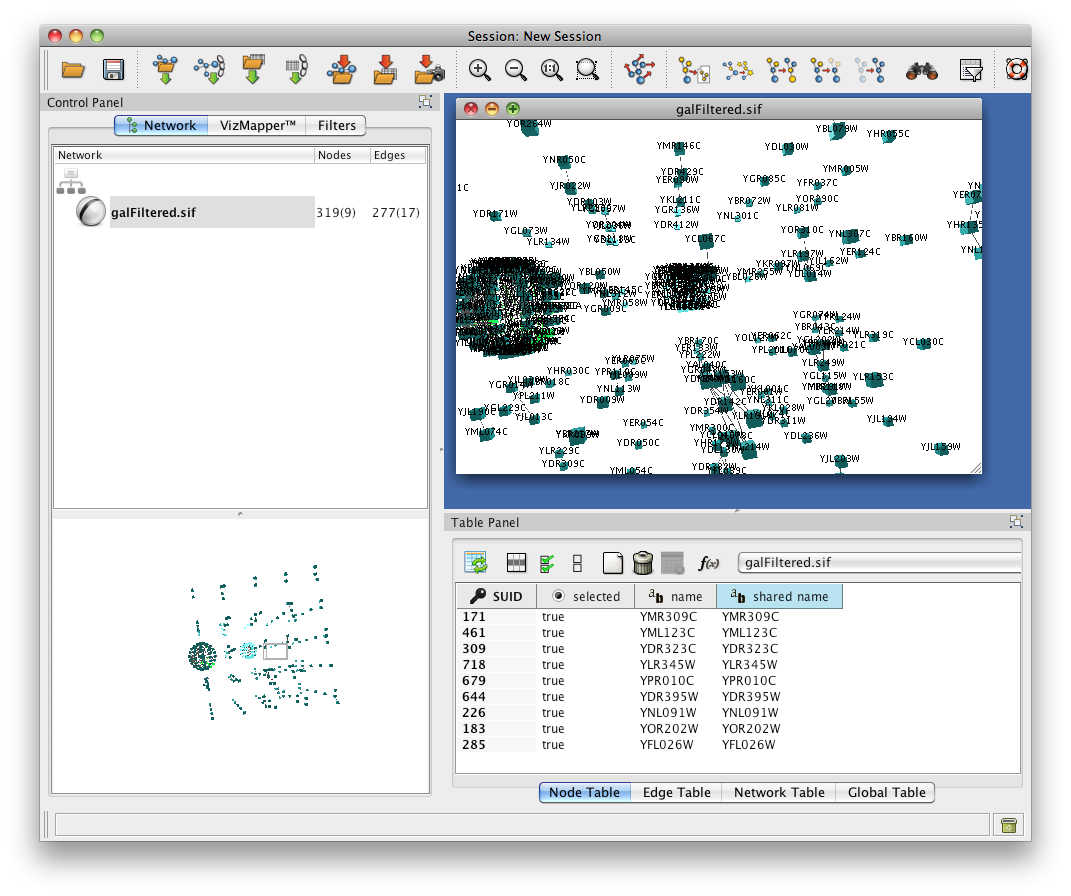Click the binoculars search icon in toolbar
The width and height of the screenshot is (1071, 896).
pyautogui.click(x=921, y=70)
